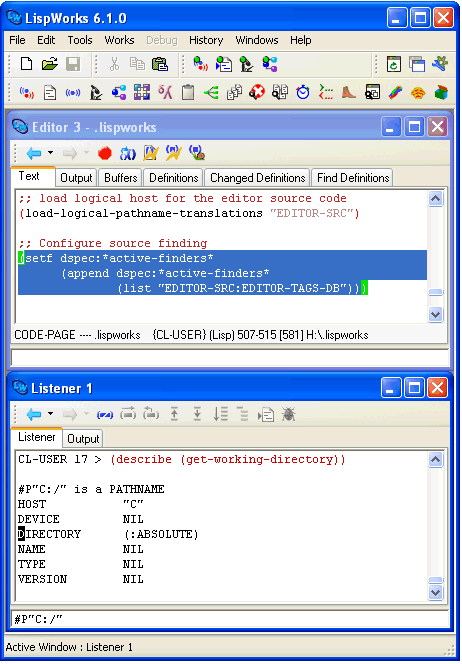The height and width of the screenshot is (664, 462).
Task: Click the stopwatch Profiler icon
Action: point(303,92)
